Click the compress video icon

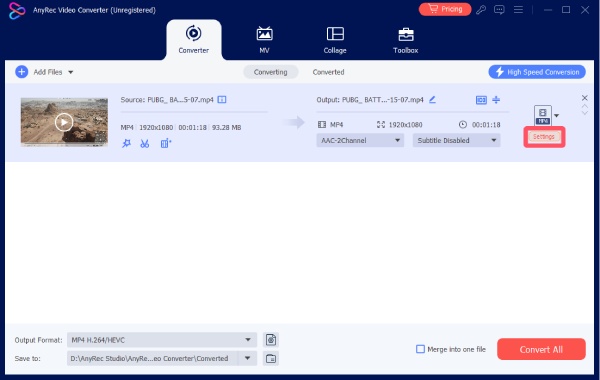point(481,100)
